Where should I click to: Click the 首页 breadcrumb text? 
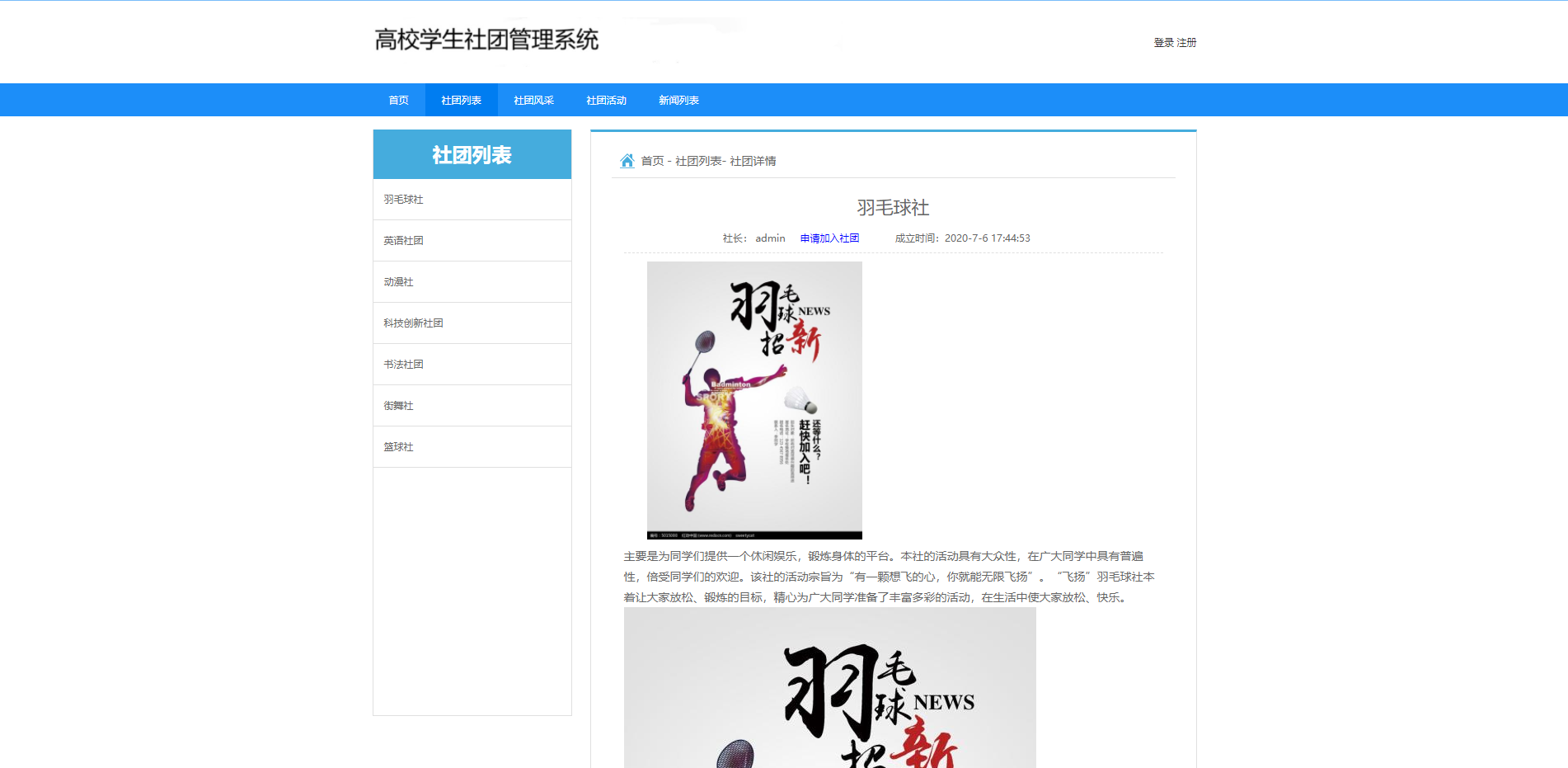click(652, 161)
